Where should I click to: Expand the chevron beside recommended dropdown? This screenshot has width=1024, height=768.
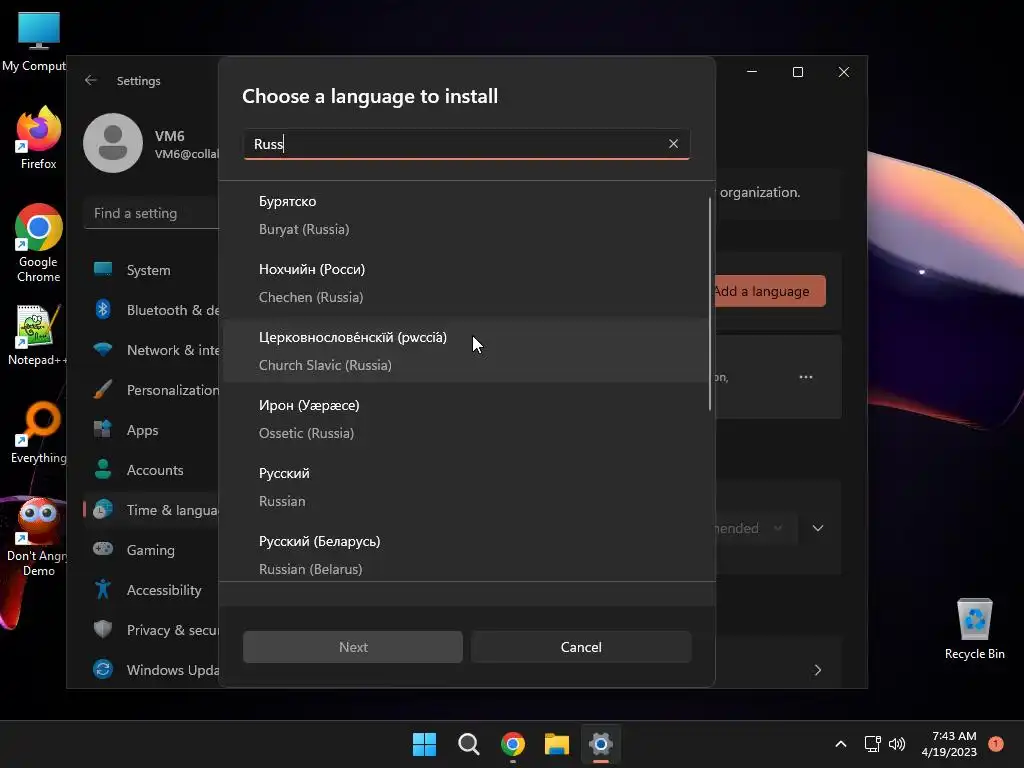click(x=818, y=528)
